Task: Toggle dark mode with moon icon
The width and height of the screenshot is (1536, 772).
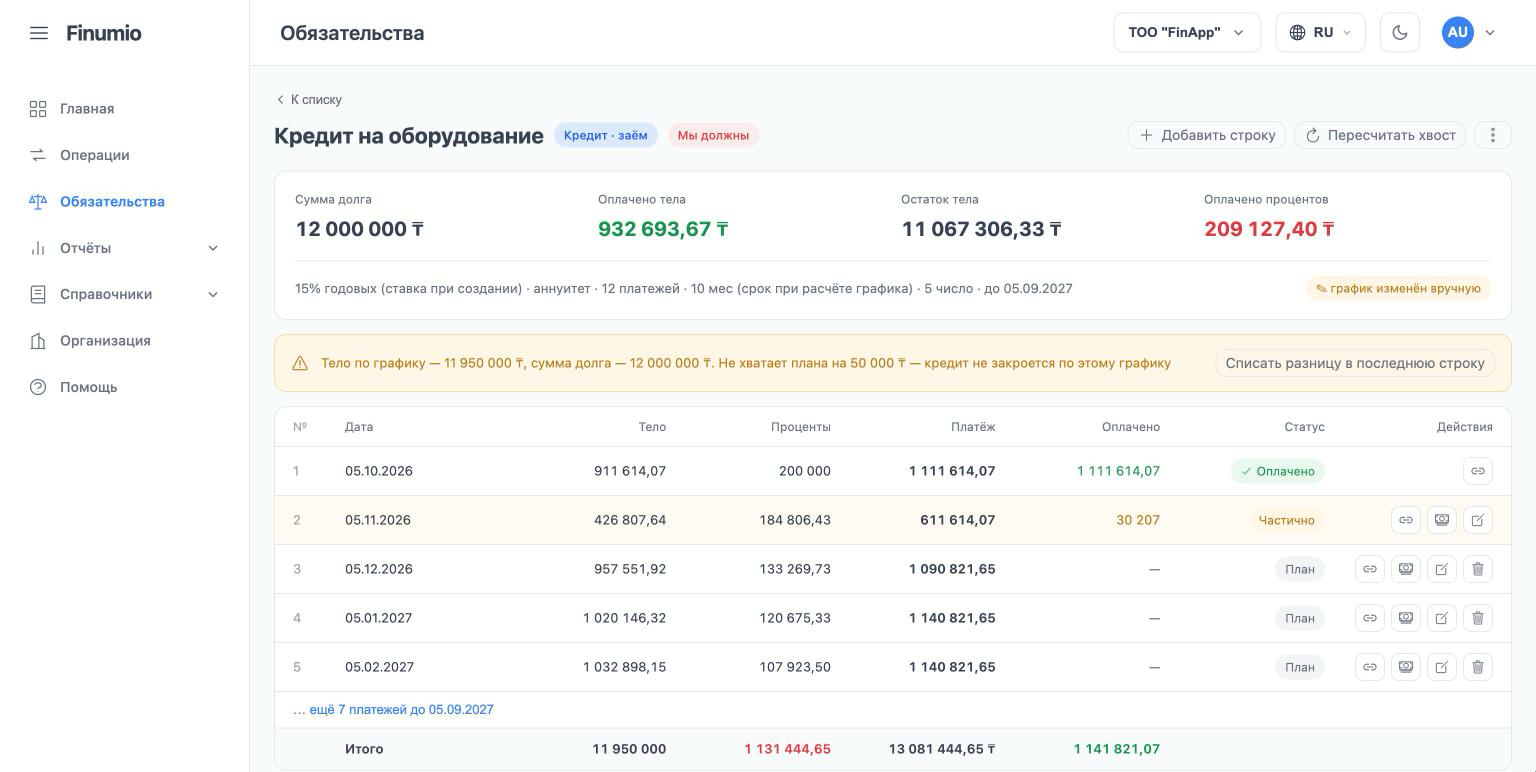Action: click(x=1400, y=33)
